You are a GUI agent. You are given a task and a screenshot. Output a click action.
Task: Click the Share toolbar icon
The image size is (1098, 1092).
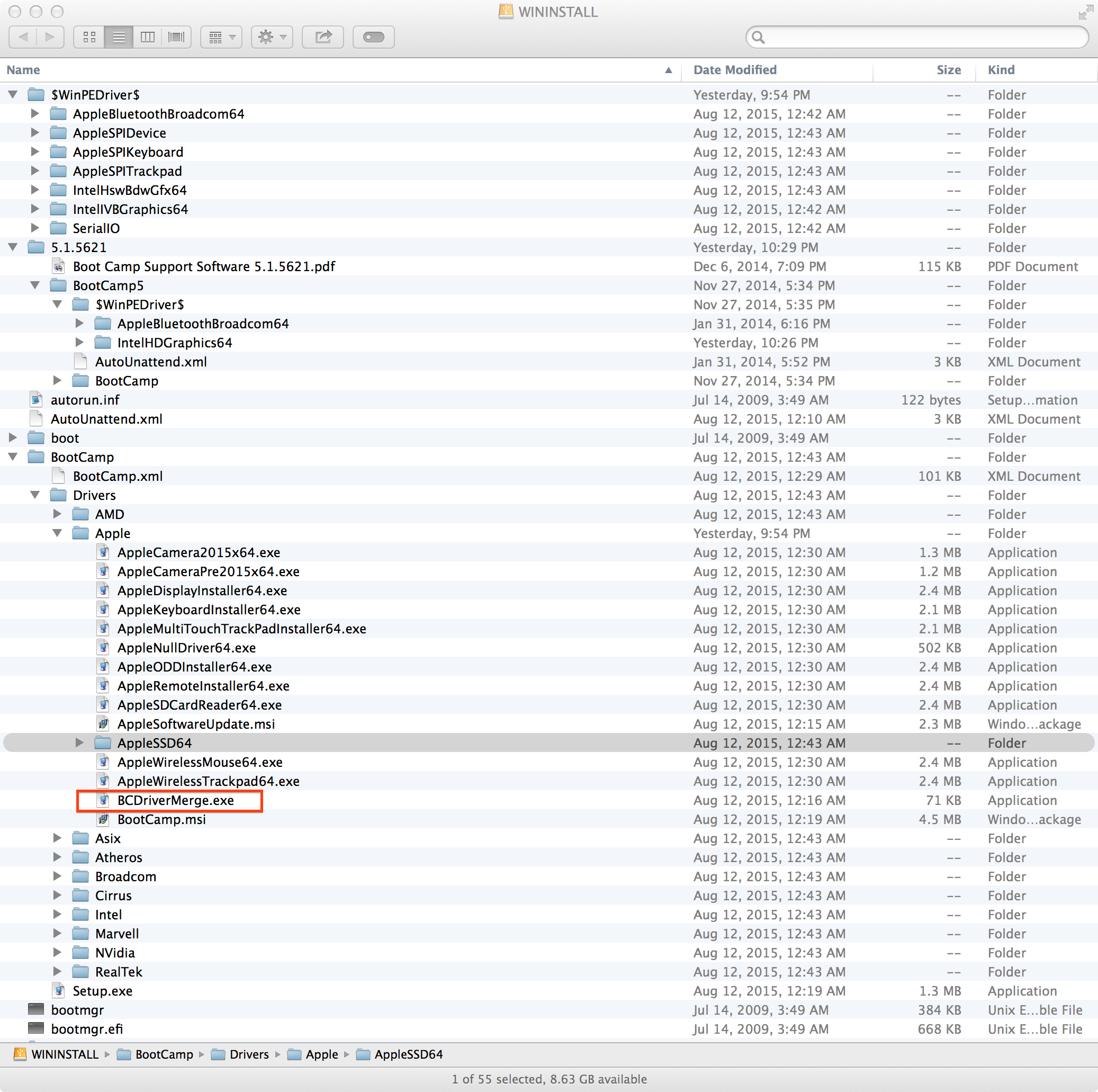[322, 37]
